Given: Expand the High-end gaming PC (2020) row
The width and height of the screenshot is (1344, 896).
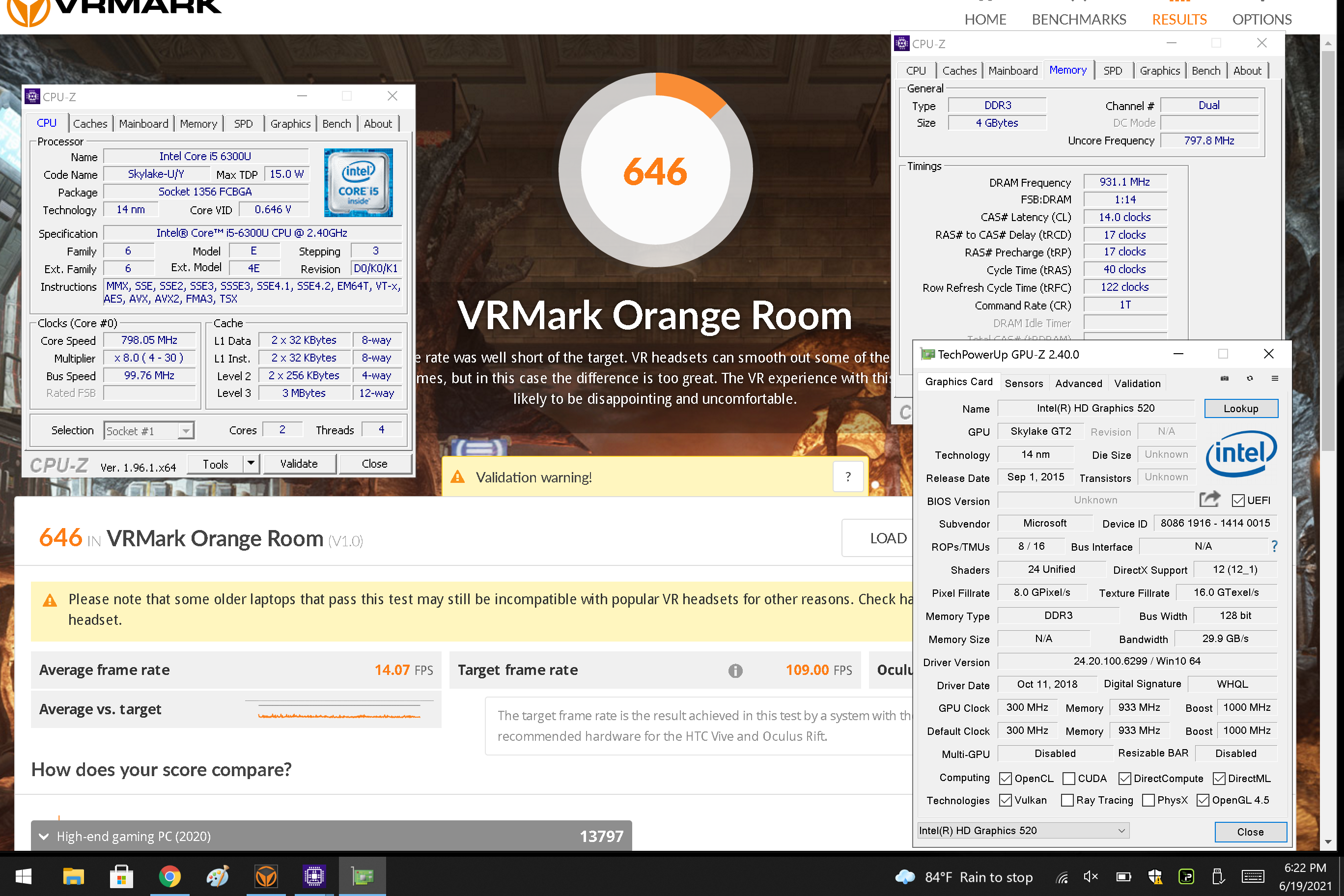Looking at the screenshot, I should pos(332,837).
